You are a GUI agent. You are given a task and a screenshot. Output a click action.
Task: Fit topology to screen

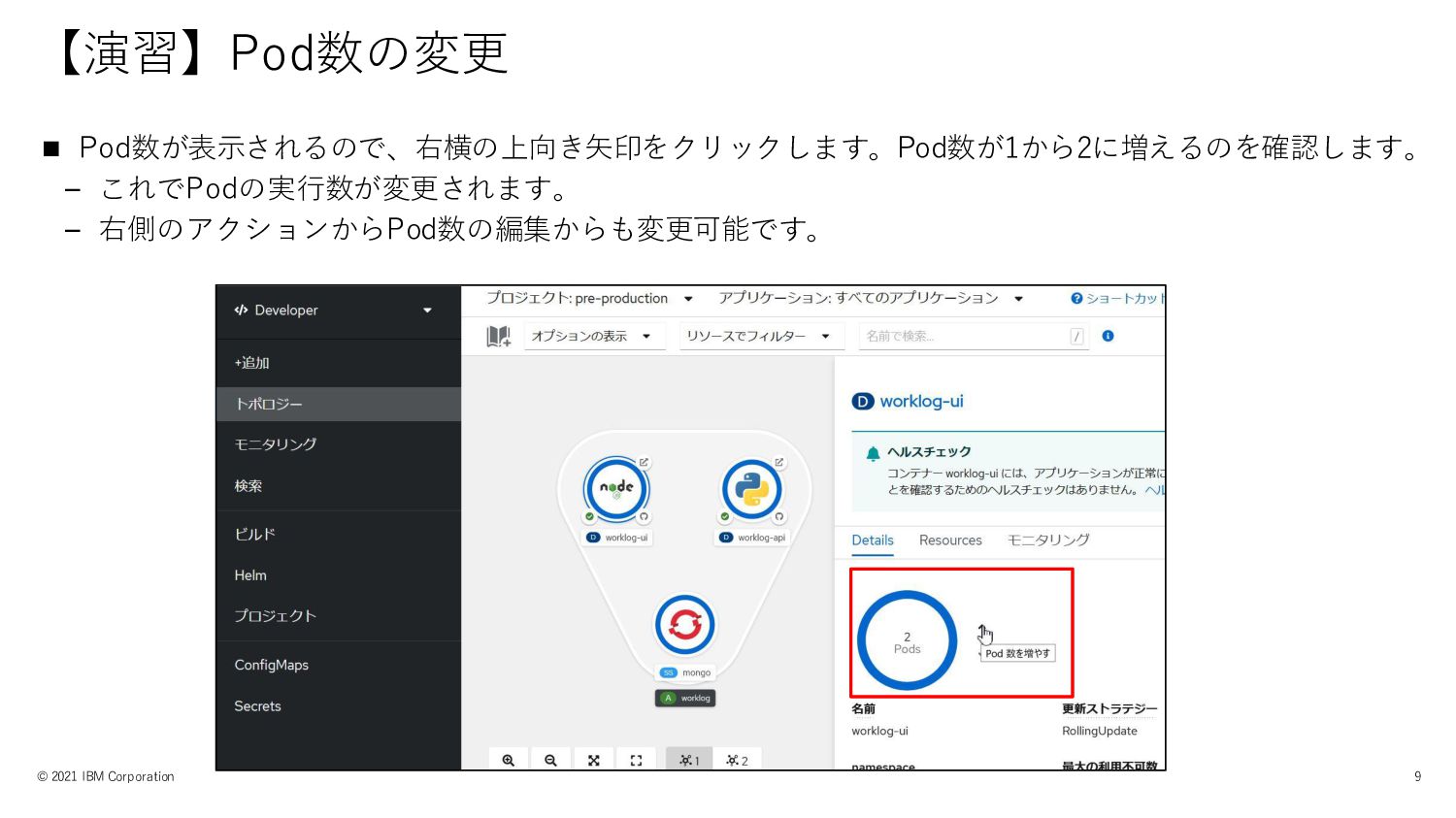(593, 761)
